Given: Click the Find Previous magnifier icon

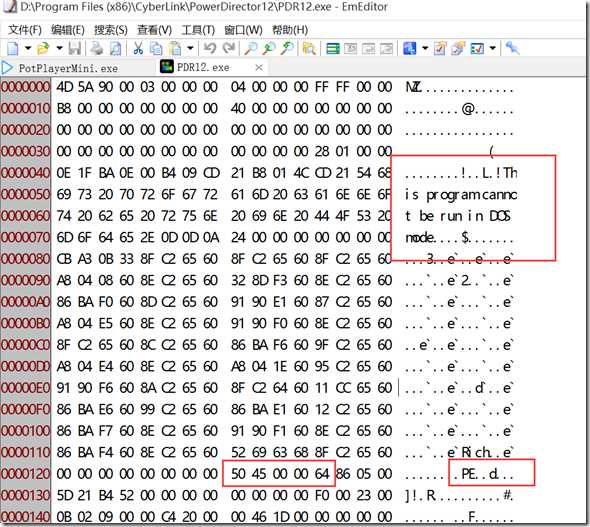Looking at the screenshot, I should [x=287, y=48].
